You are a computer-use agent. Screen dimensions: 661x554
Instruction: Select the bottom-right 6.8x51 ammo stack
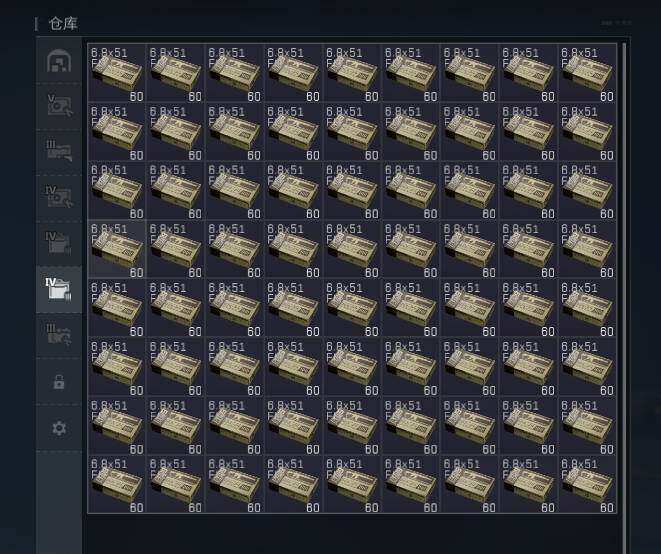click(587, 484)
